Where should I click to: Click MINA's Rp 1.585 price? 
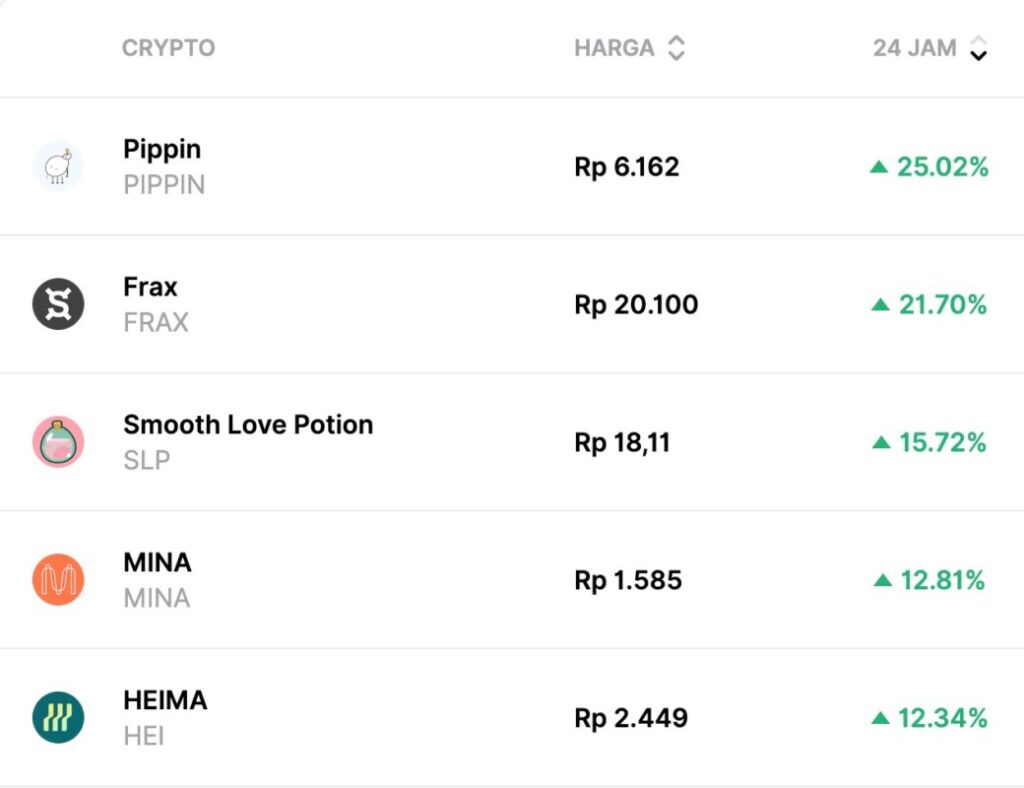click(x=628, y=581)
